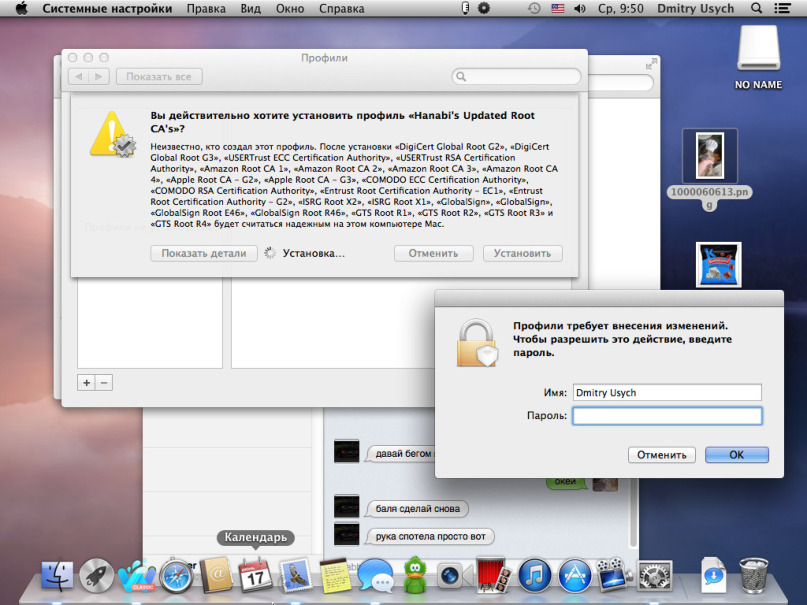Select the blue-red packet image on desktop
Screen dimensions: 807x605
[x=718, y=264]
